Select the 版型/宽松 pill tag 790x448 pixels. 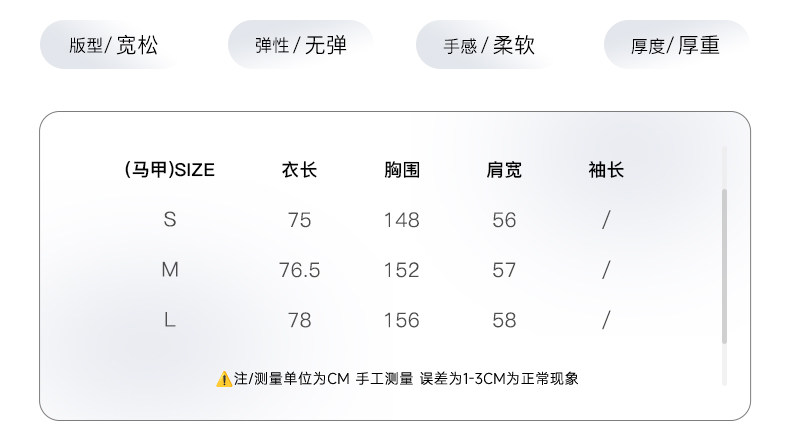coord(113,45)
